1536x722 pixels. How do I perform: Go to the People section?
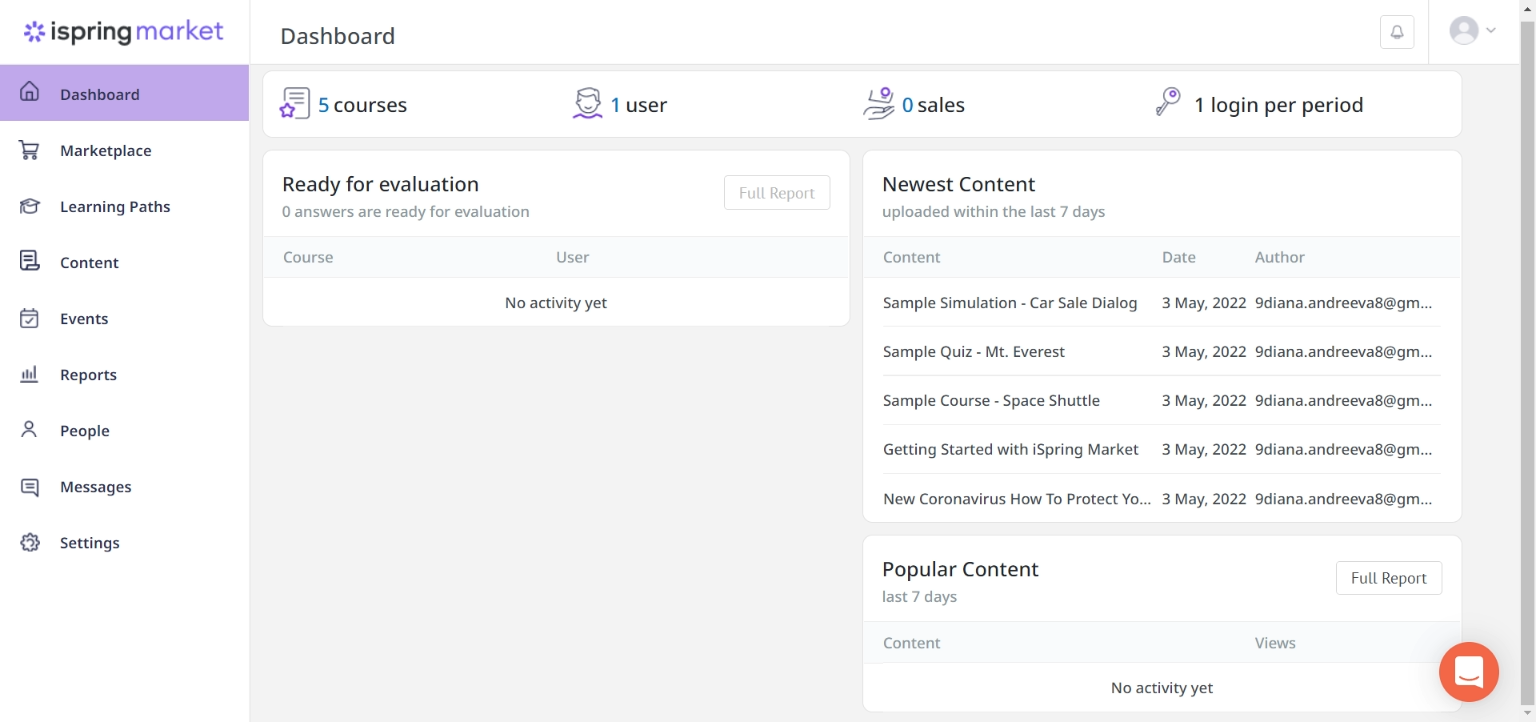point(124,430)
